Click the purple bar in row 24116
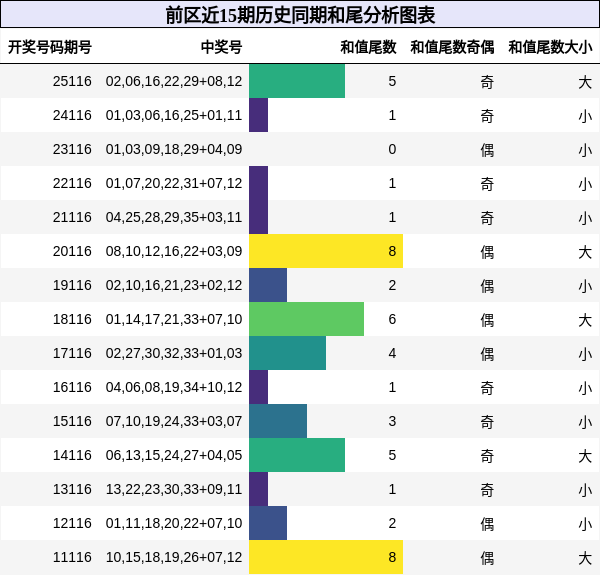This screenshot has height=575, width=600. pos(258,115)
